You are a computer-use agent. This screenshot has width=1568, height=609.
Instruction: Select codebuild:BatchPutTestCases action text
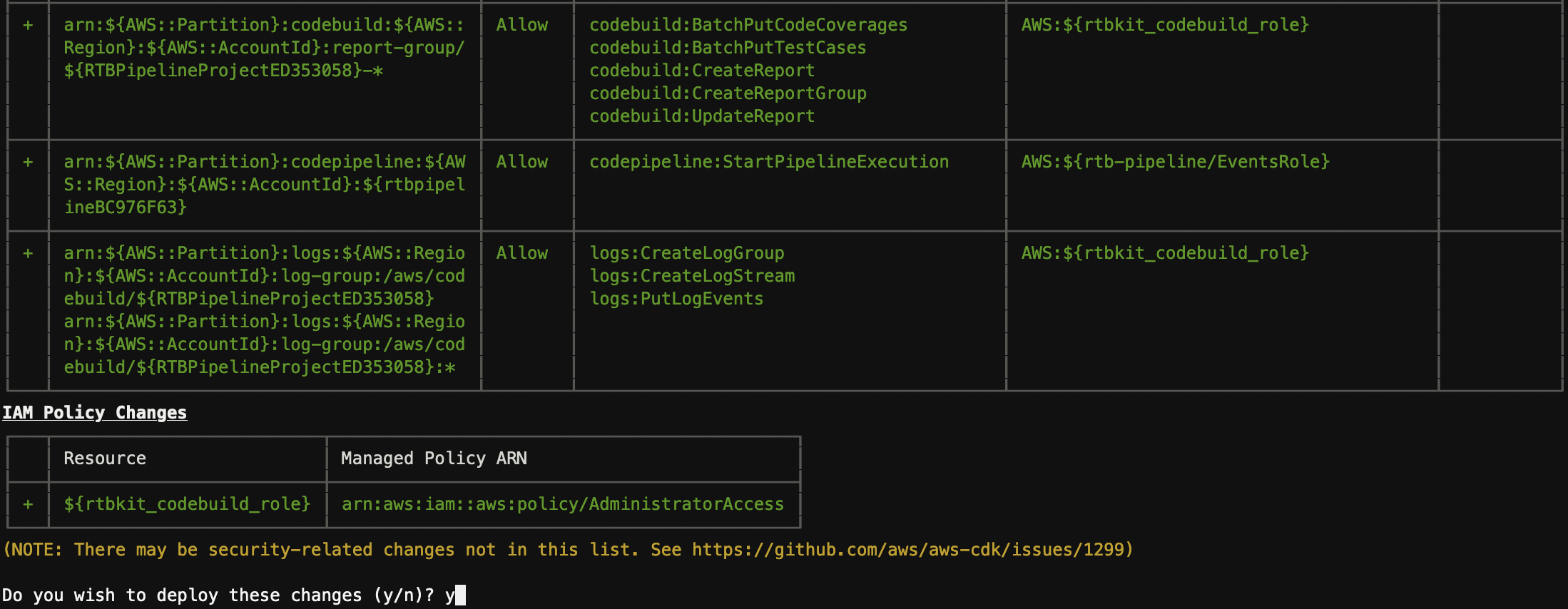(x=728, y=48)
